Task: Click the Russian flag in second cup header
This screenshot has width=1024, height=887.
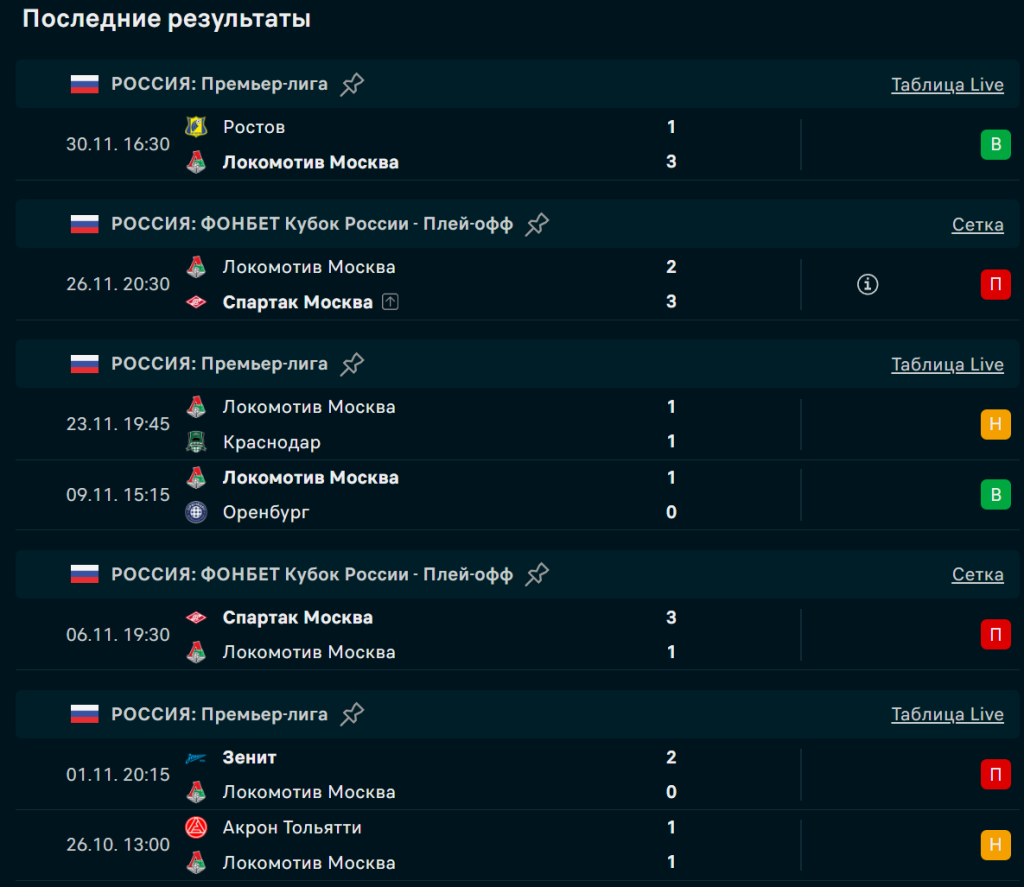Action: [85, 574]
